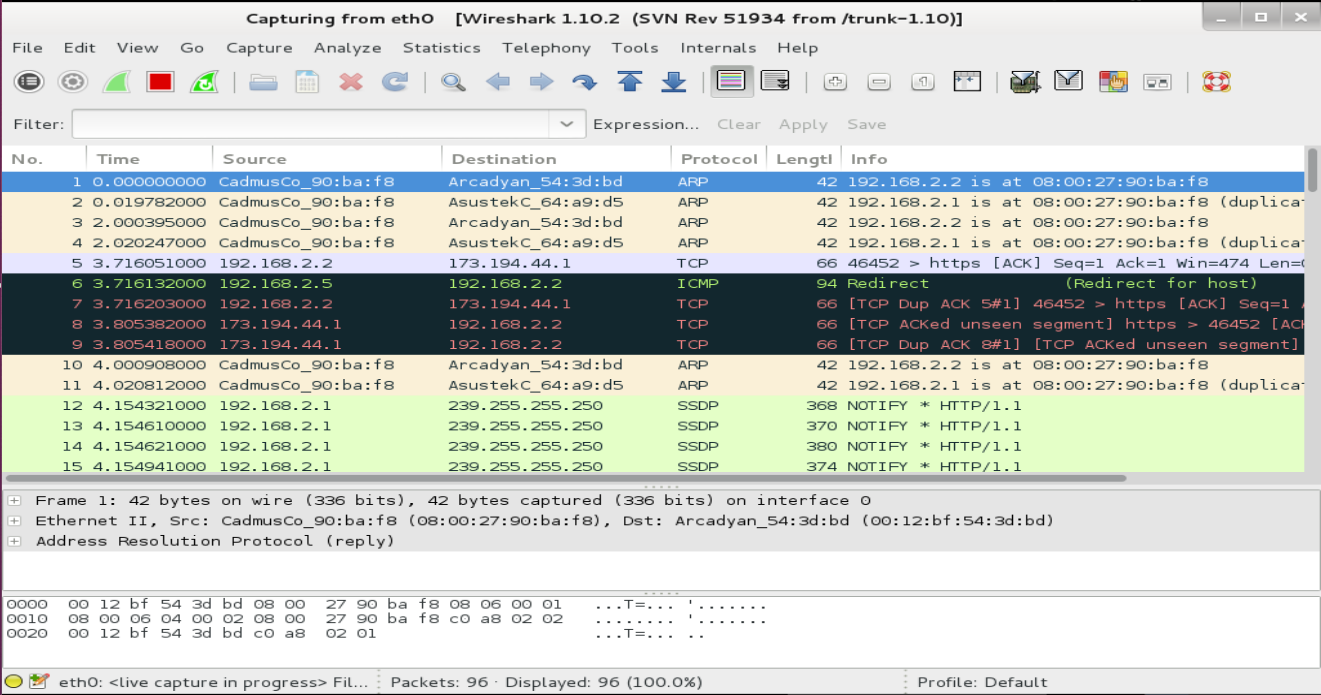This screenshot has height=695, width=1321.
Task: Sort packets by Time column header
Action: 150,159
